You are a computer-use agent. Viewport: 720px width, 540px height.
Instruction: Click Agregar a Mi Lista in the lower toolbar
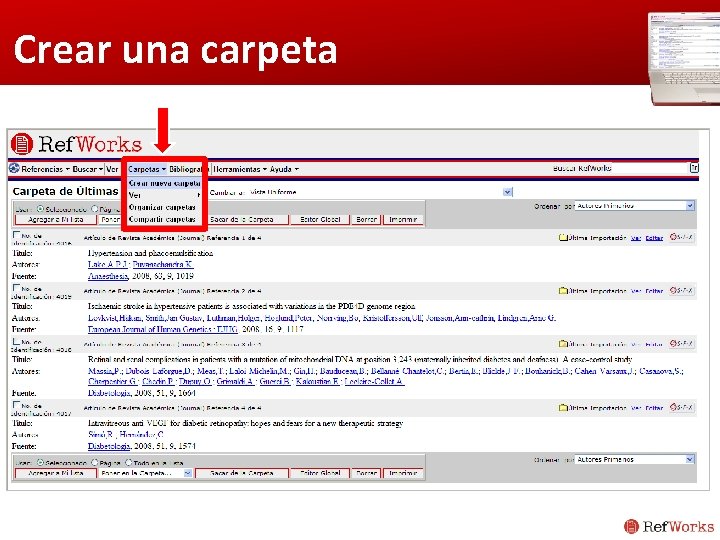(55, 473)
